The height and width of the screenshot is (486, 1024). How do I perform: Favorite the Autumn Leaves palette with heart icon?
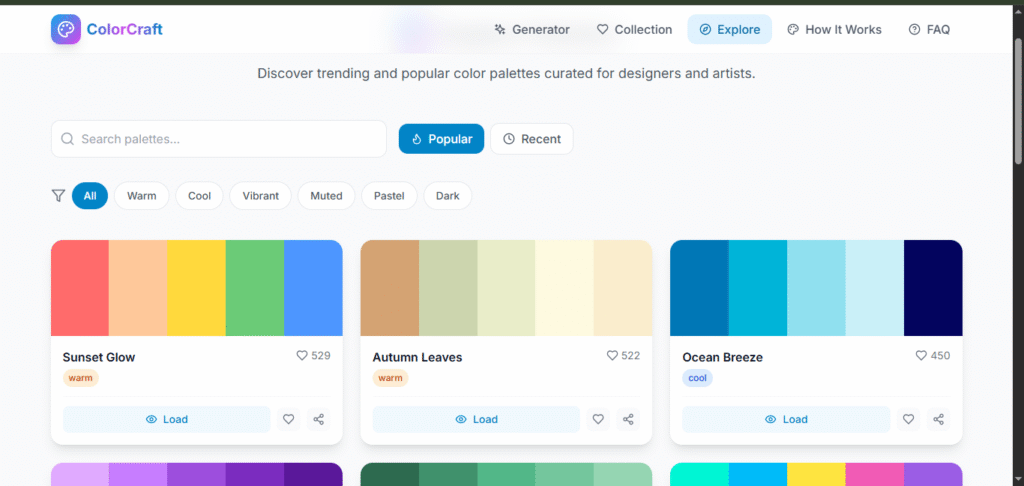click(x=598, y=419)
